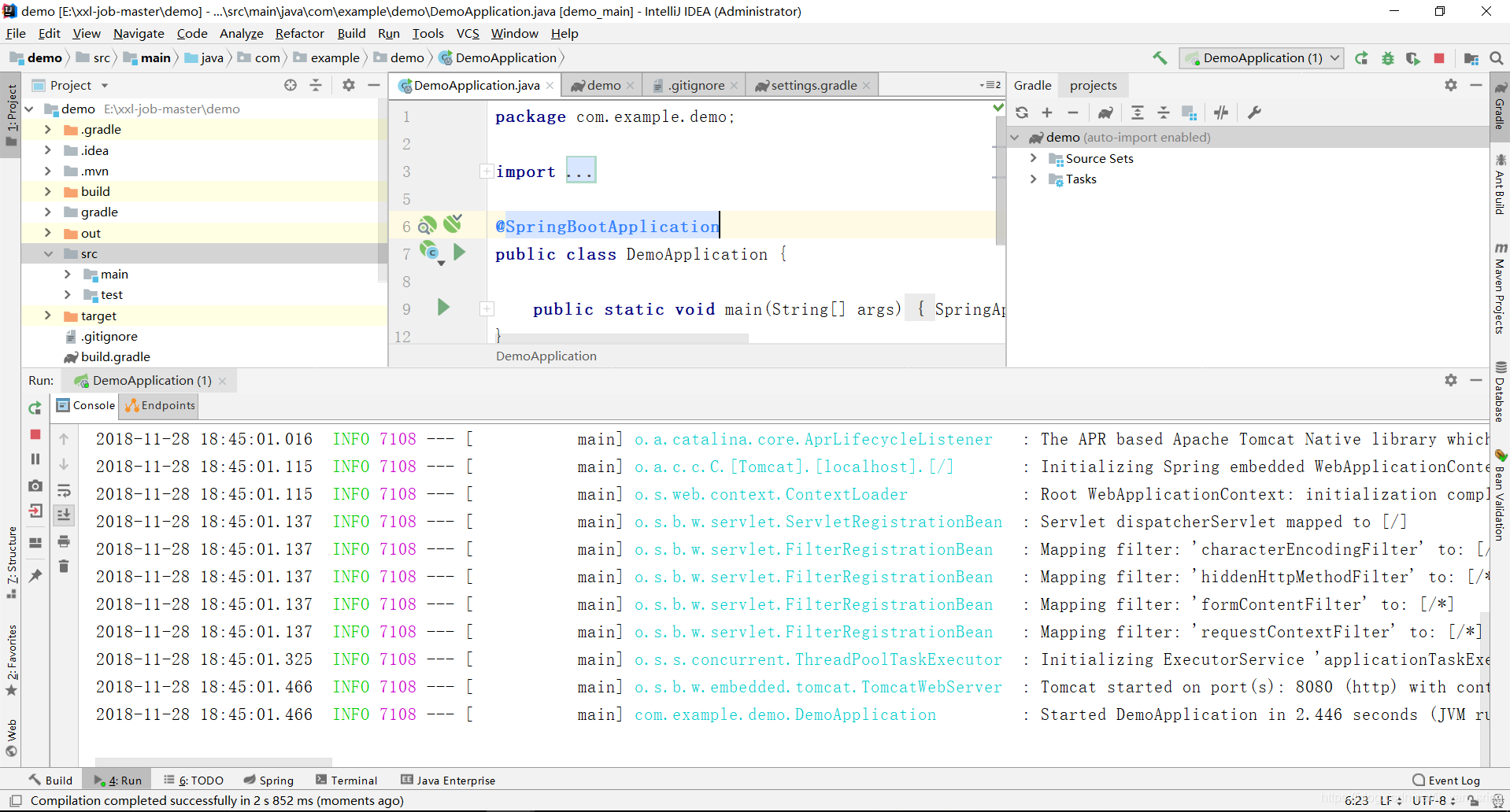Select build.gradle file in project tree
1510x812 pixels.
[115, 356]
